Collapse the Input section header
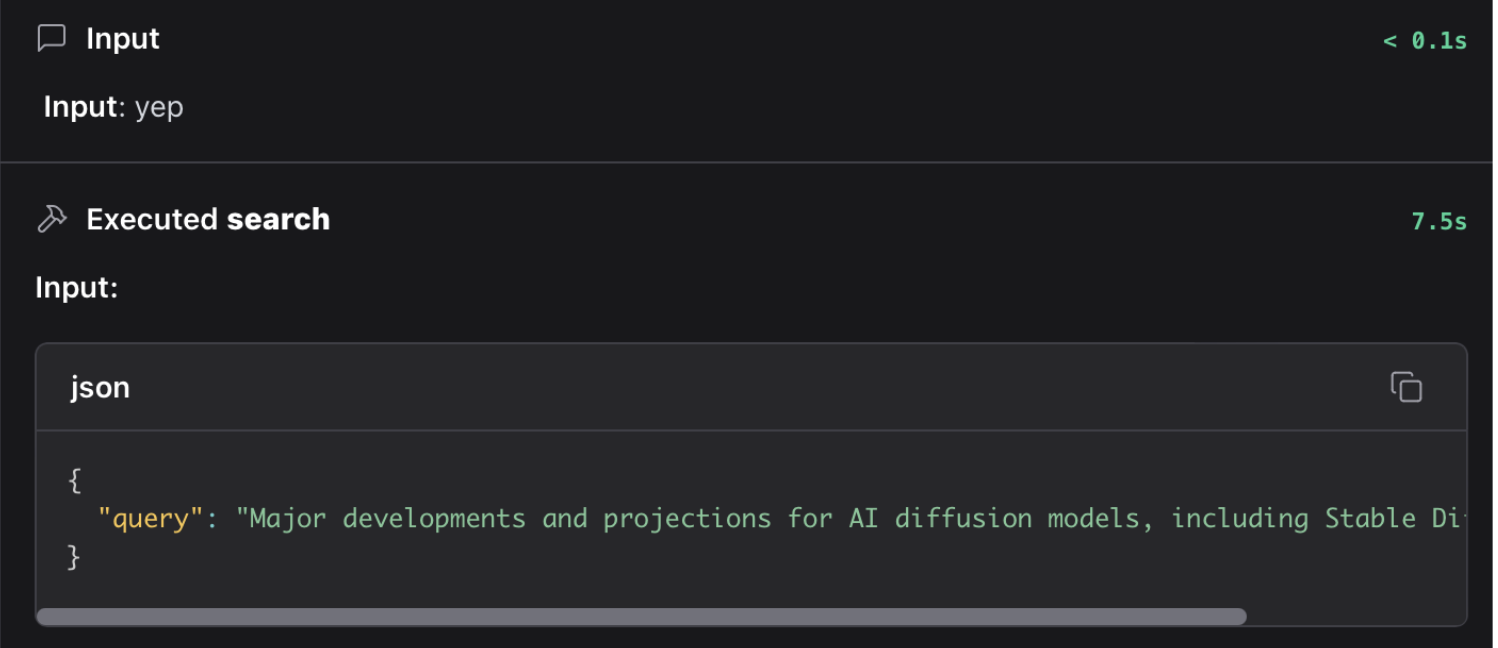 122,39
